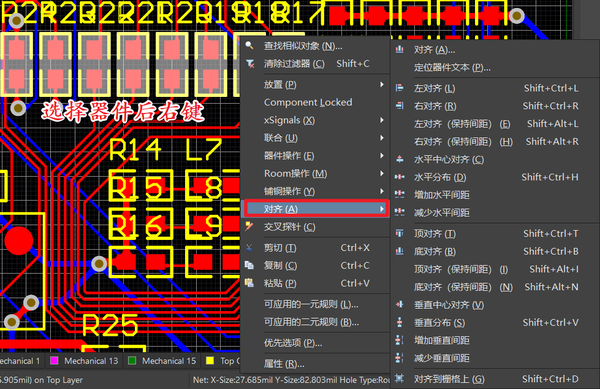Open the highlighted 对齐 (A) menu entry

click(316, 209)
